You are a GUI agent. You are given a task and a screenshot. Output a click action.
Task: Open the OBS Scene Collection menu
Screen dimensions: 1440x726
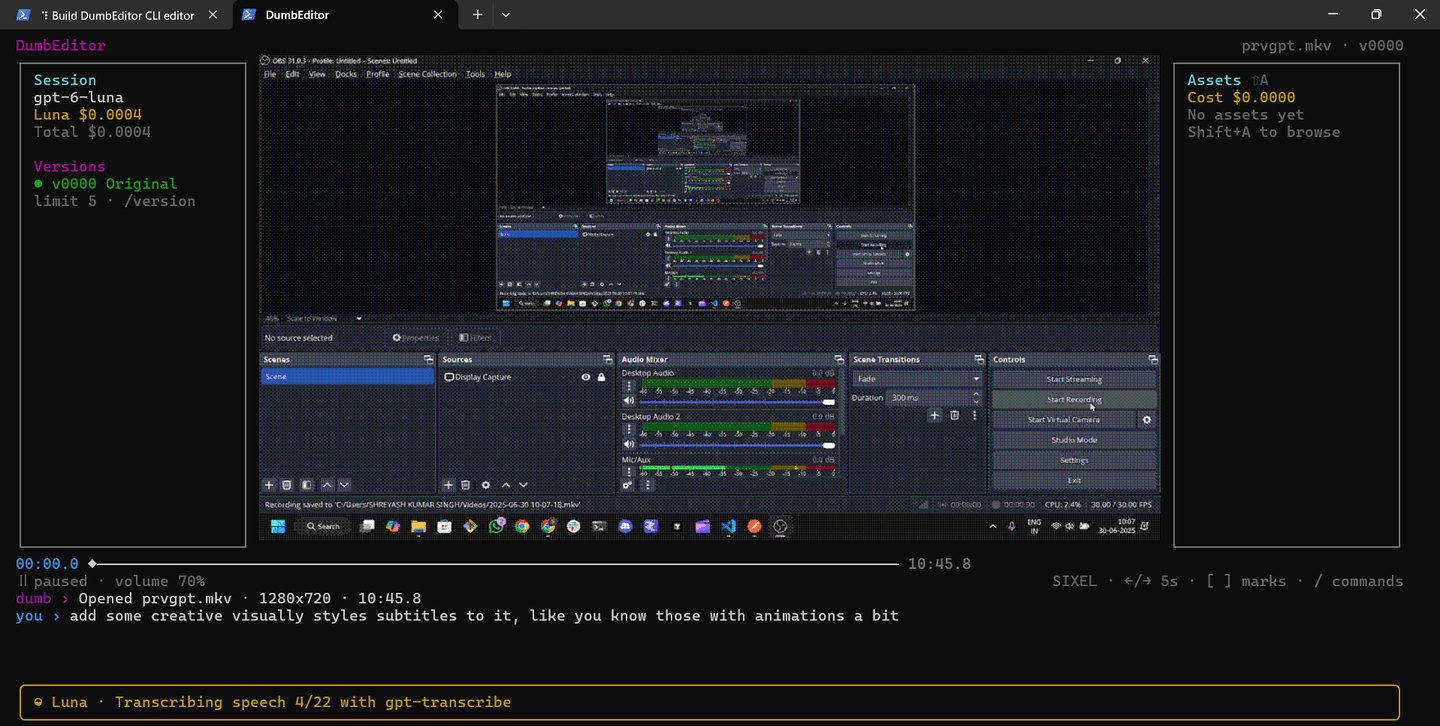[x=427, y=74]
